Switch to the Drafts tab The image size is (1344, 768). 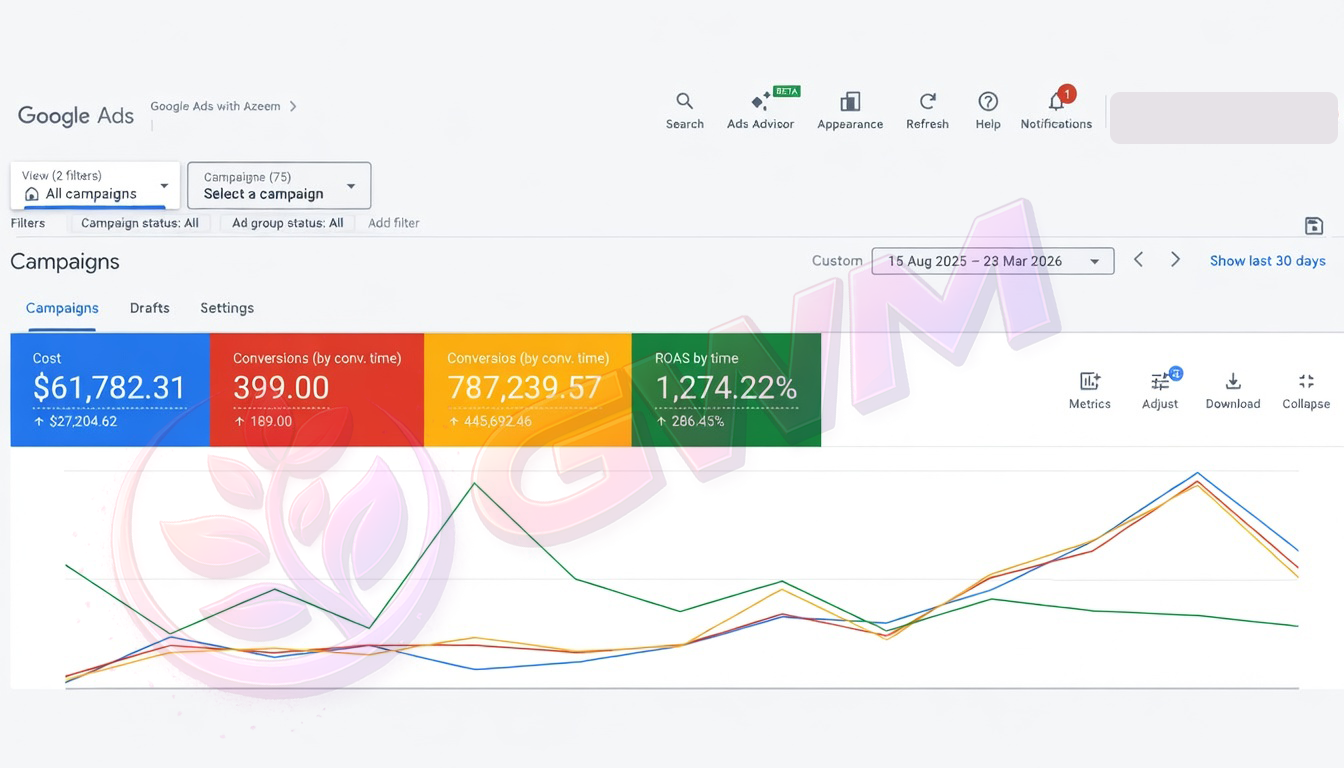[149, 308]
